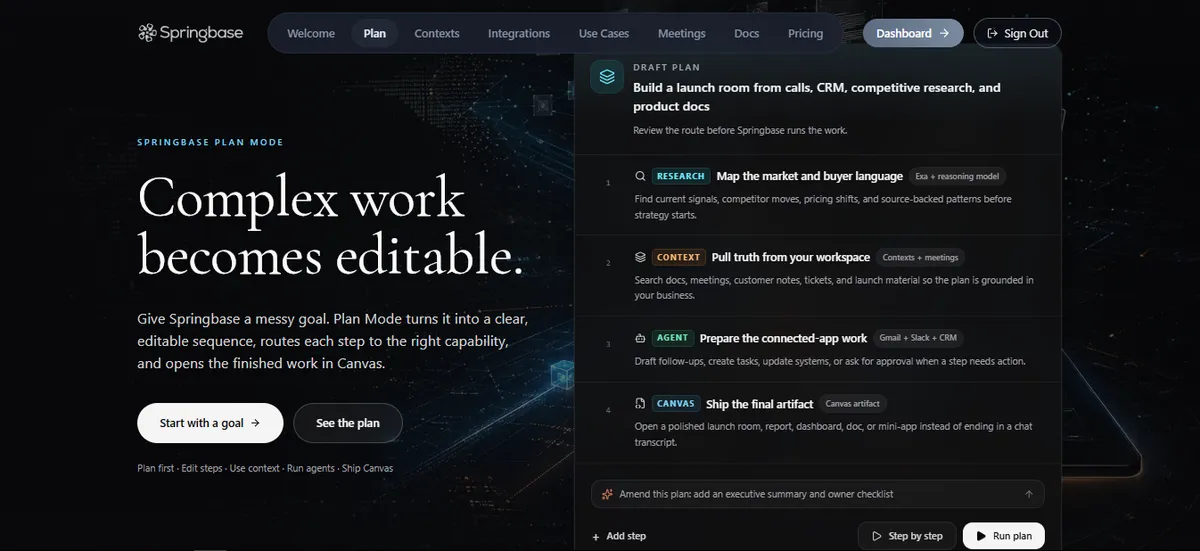Image resolution: width=1200 pixels, height=551 pixels.
Task: Click the 'Canvas artifact' chip
Action: click(853, 404)
